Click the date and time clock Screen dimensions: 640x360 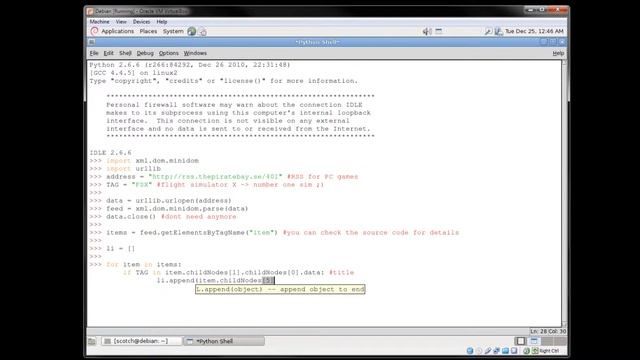click(x=534, y=31)
